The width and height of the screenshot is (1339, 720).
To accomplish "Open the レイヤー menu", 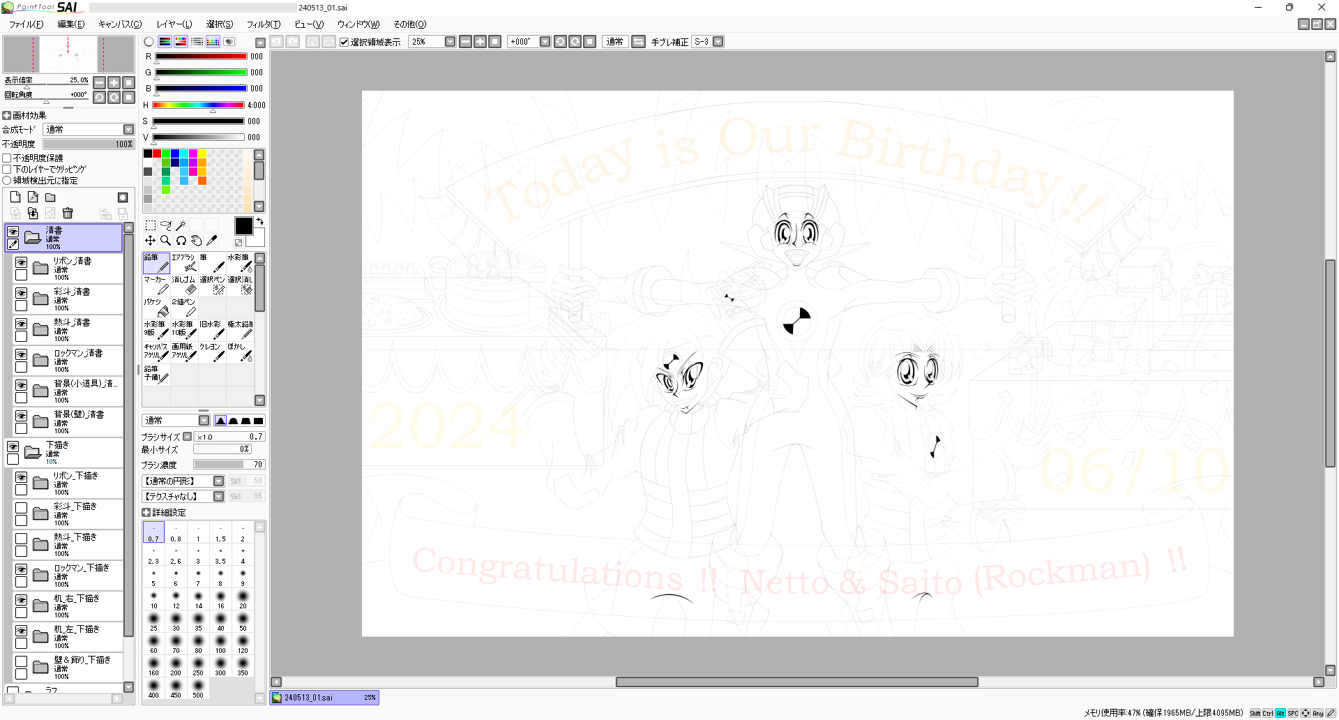I will (174, 24).
